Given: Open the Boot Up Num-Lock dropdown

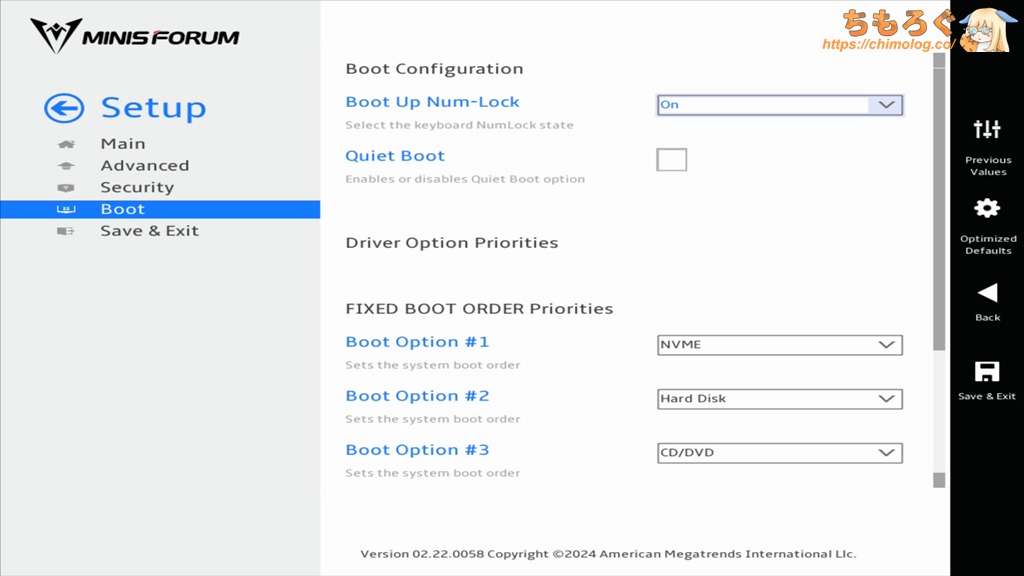Looking at the screenshot, I should point(779,105).
